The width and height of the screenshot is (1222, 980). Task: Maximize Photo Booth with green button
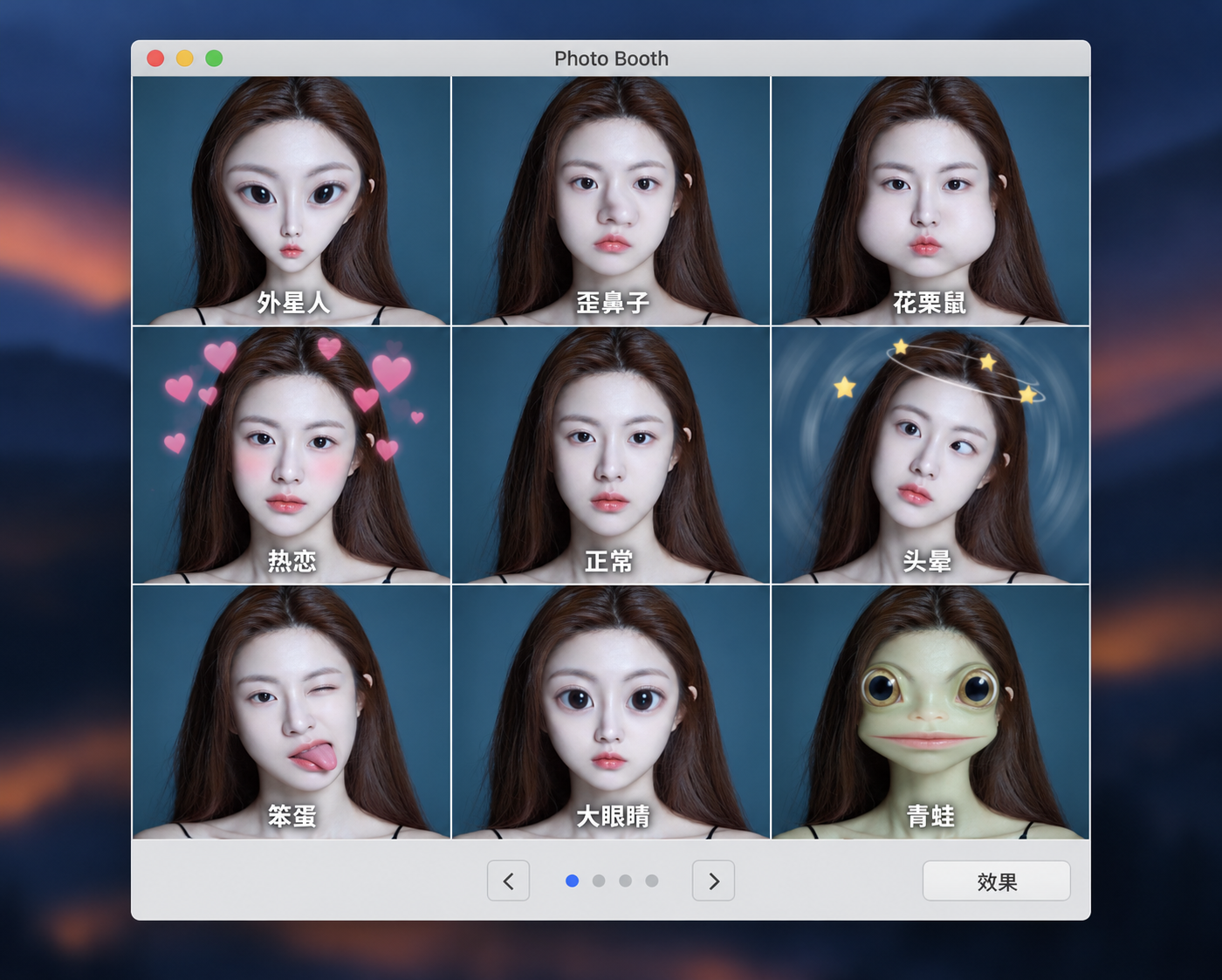coord(214,58)
